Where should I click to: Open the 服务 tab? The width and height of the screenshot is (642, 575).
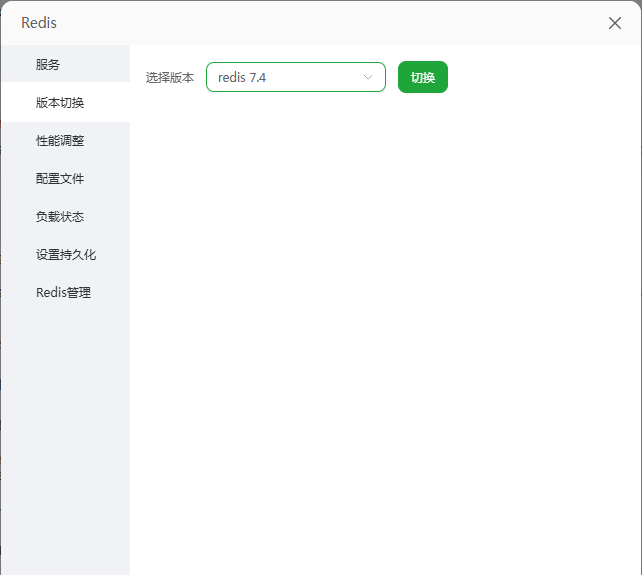pyautogui.click(x=66, y=64)
